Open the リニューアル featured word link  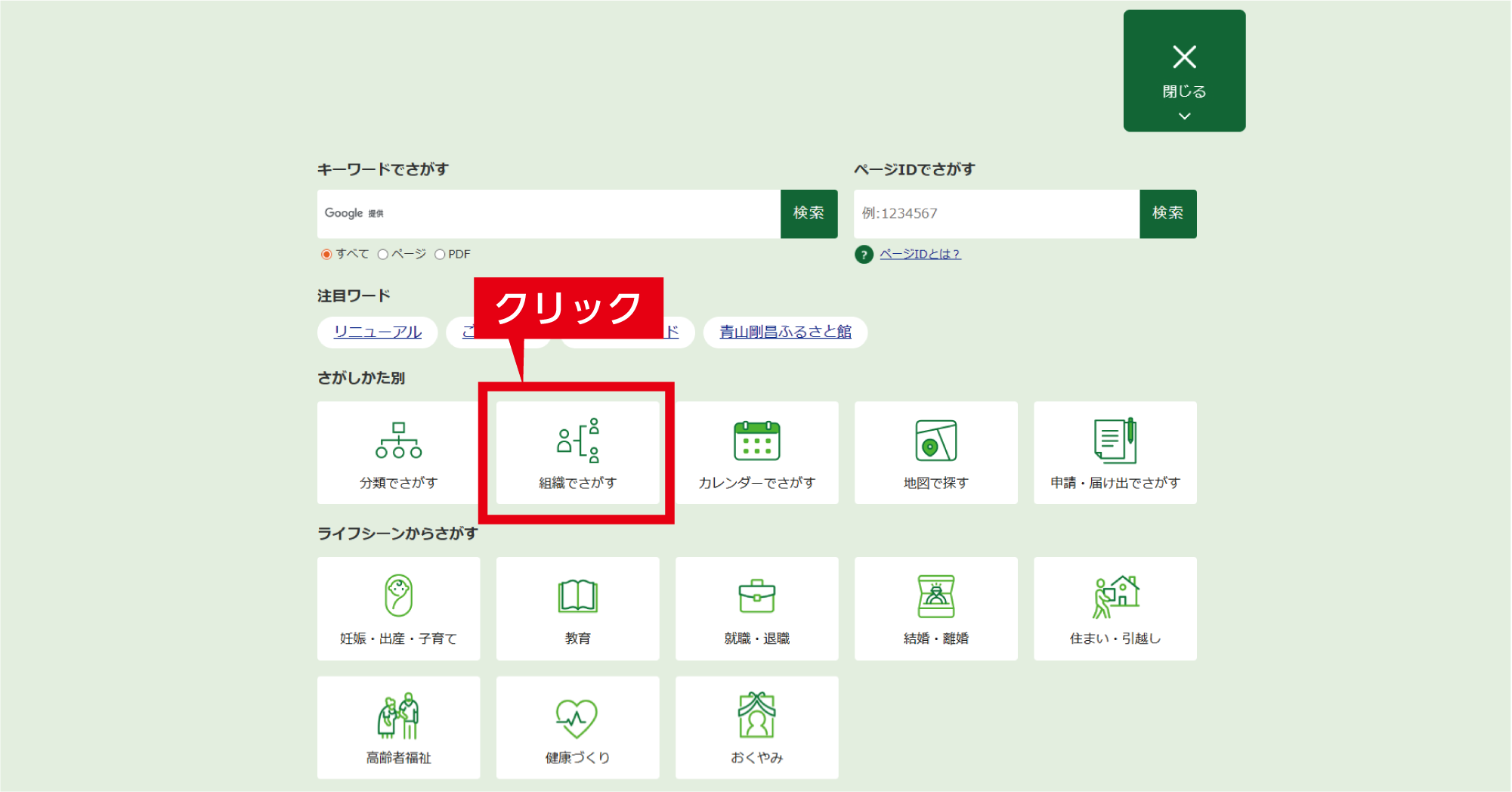[377, 332]
